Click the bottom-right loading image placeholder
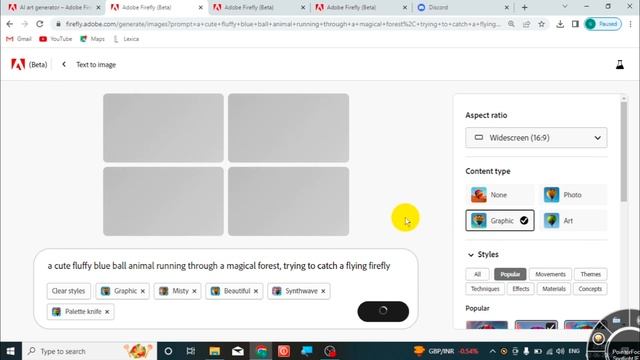This screenshot has height=360, width=640. (x=289, y=201)
